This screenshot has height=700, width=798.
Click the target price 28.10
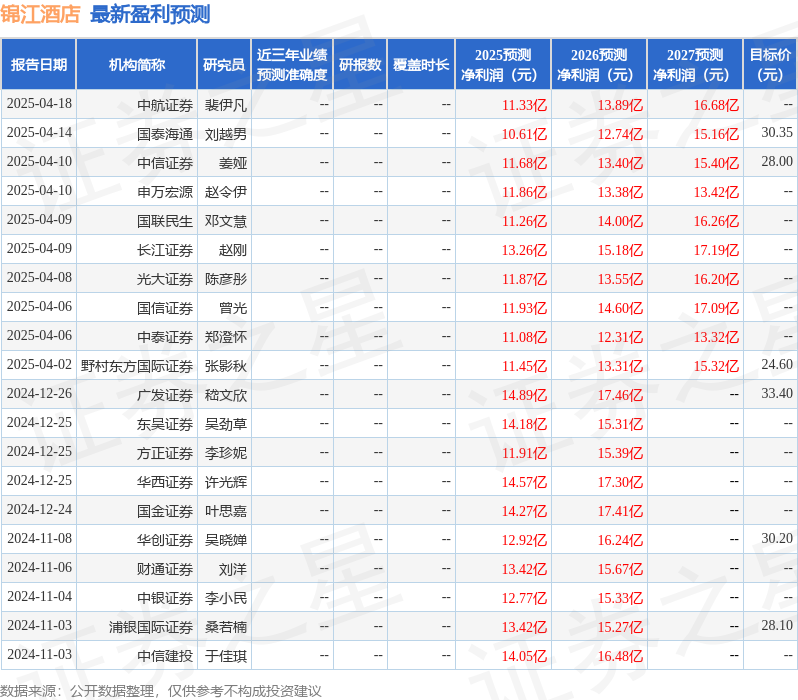777,626
